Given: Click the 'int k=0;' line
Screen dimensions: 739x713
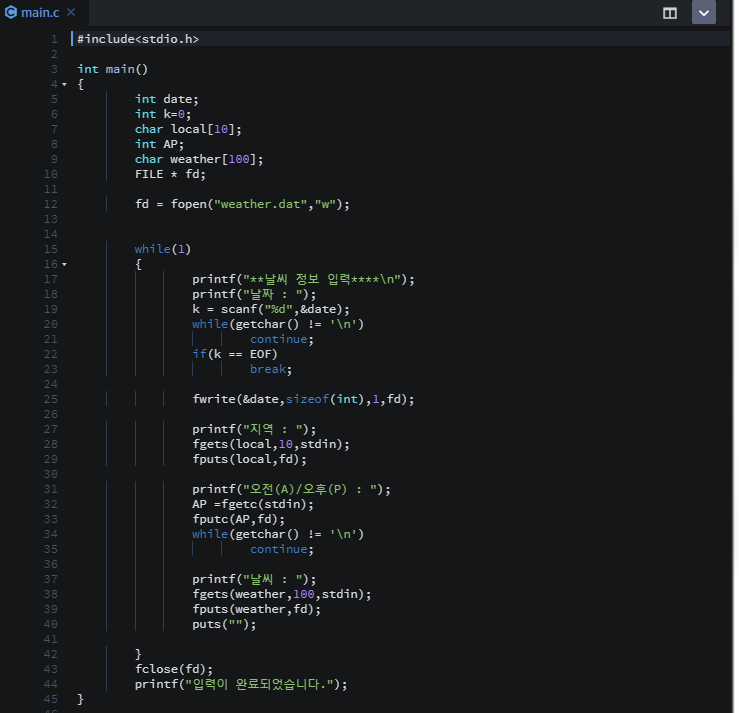Looking at the screenshot, I should (x=163, y=114).
